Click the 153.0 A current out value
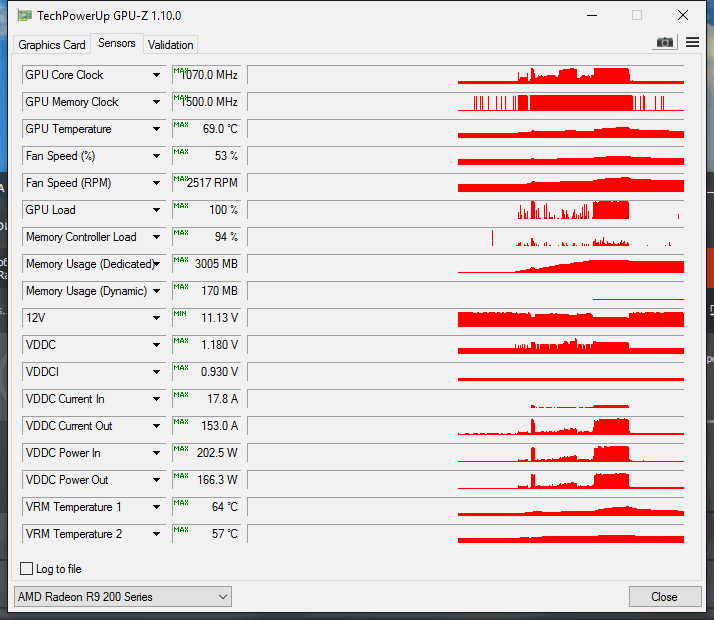The image size is (714, 620). [206, 426]
